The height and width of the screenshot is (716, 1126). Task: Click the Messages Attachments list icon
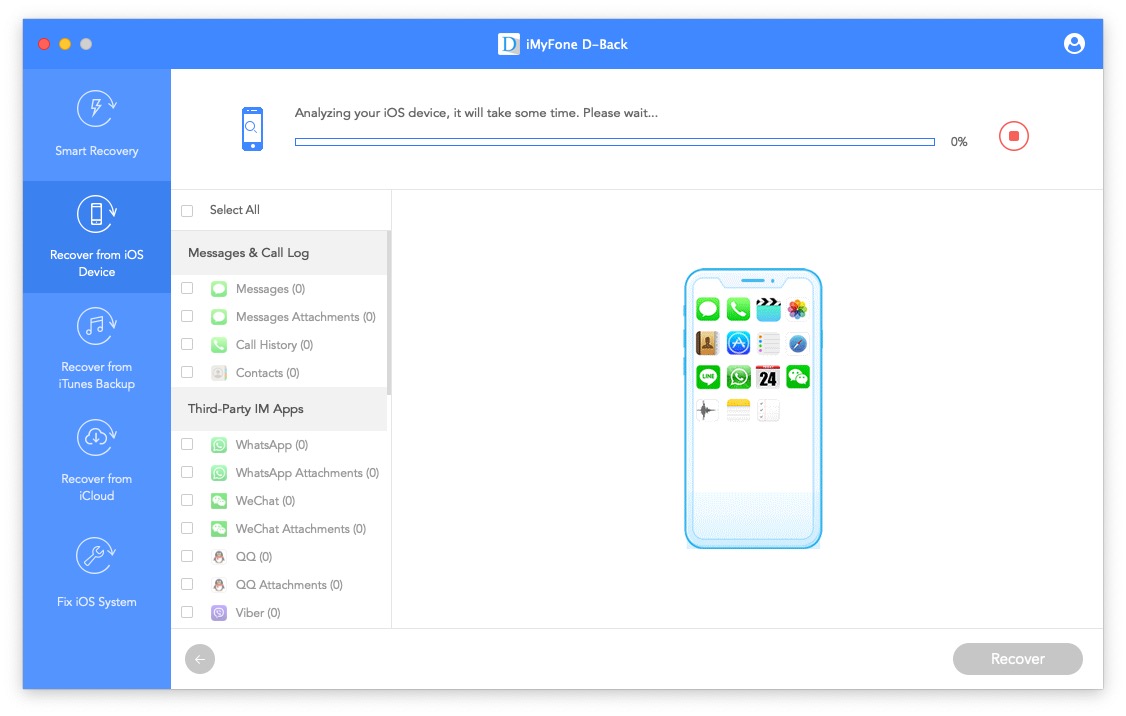219,317
